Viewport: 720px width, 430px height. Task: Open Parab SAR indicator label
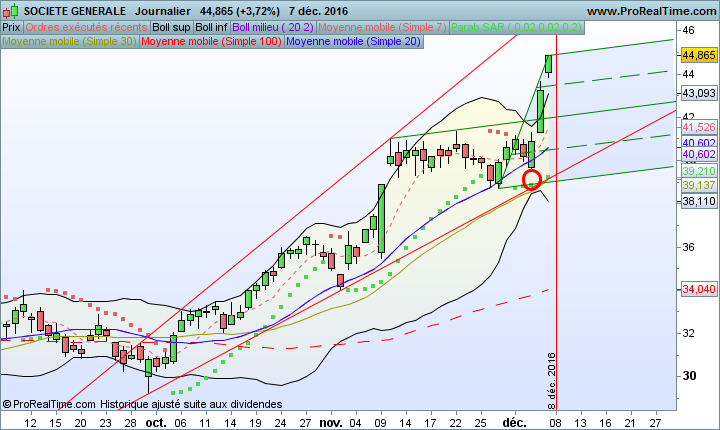click(x=516, y=28)
